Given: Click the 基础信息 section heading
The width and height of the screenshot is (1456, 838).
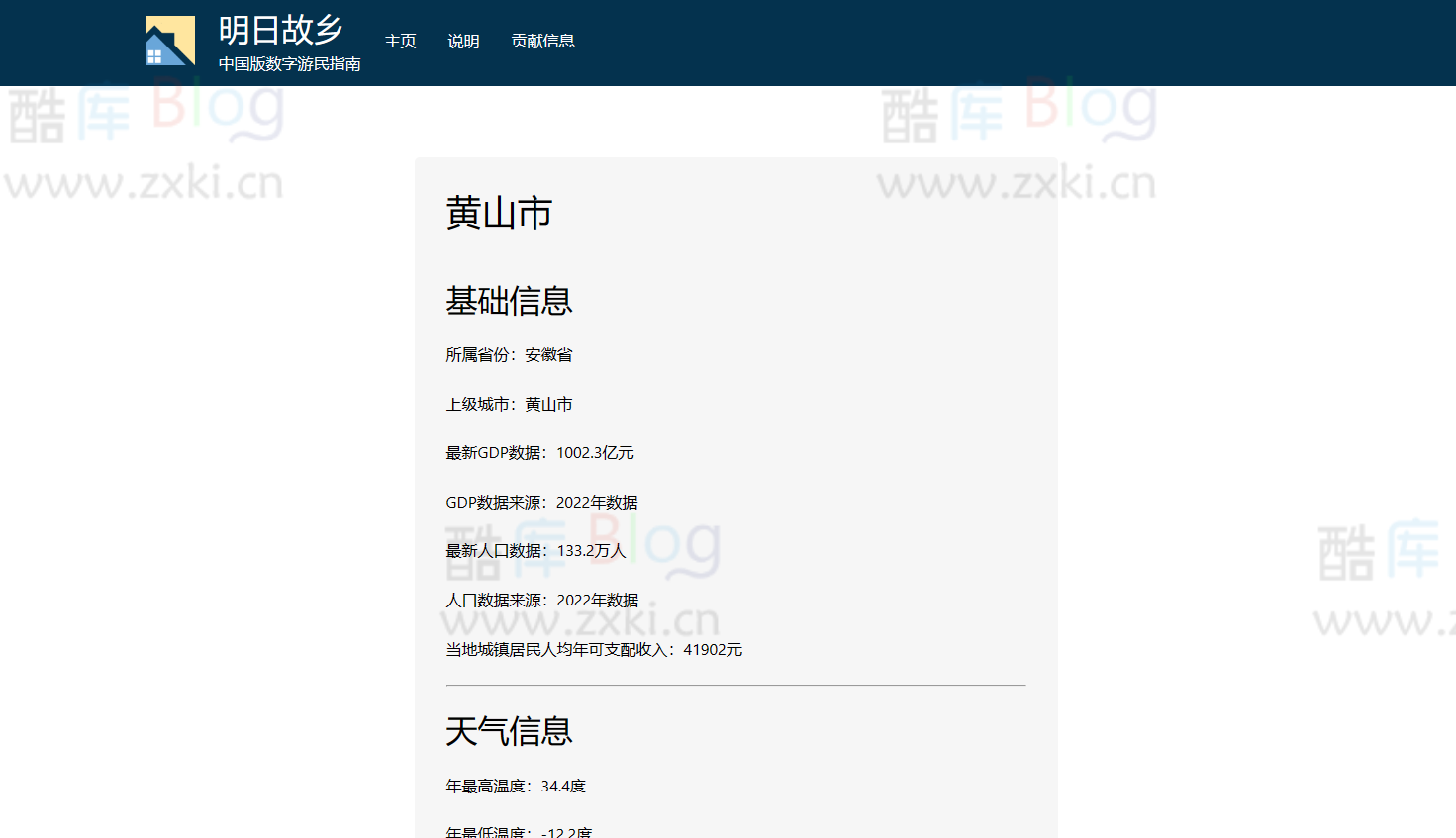Looking at the screenshot, I should tap(509, 301).
